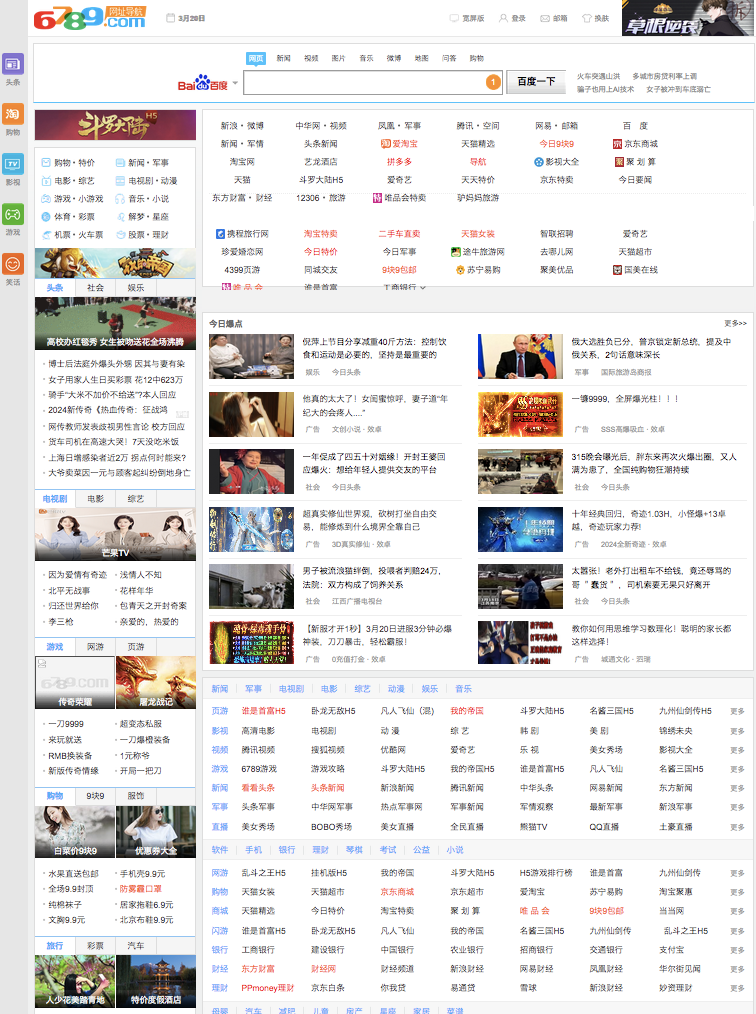Open the 新浪·微博 link
The image size is (756, 1014).
click(242, 125)
